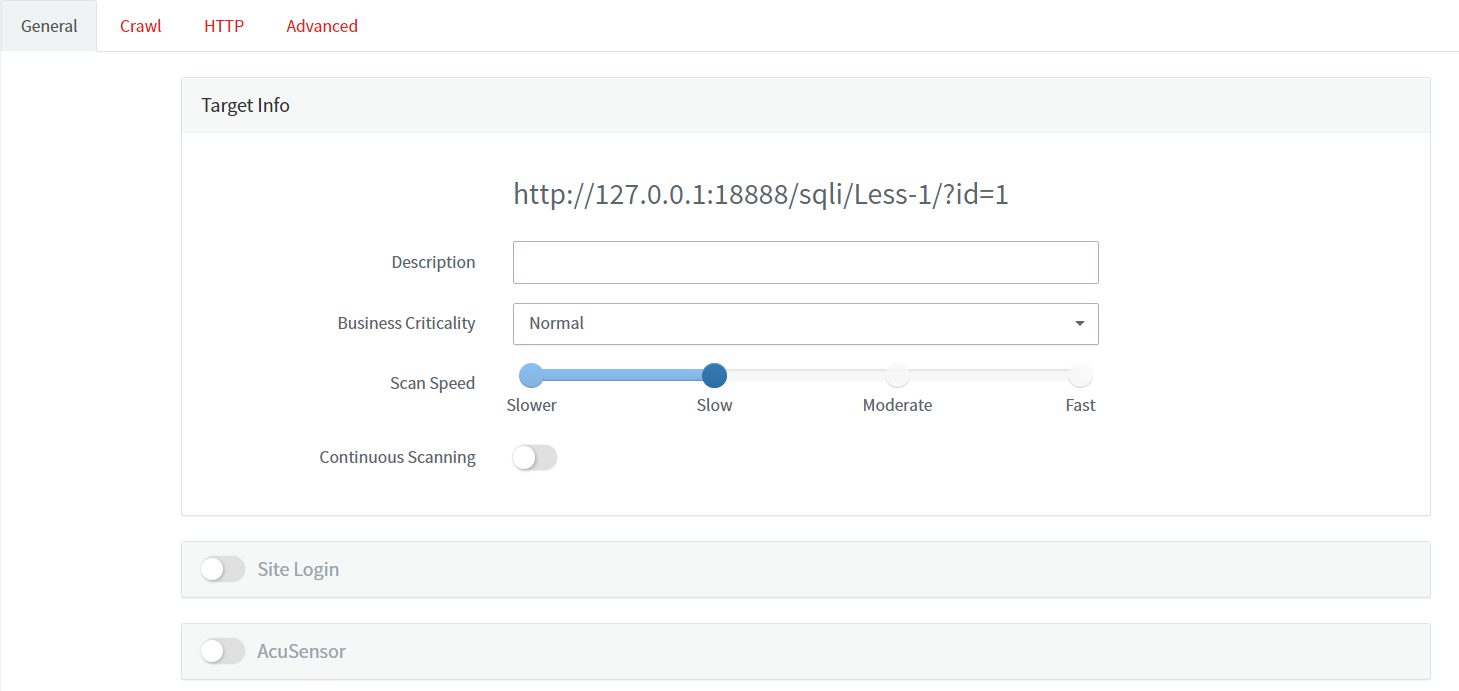Select the General tab
The image size is (1459, 691).
coord(49,26)
